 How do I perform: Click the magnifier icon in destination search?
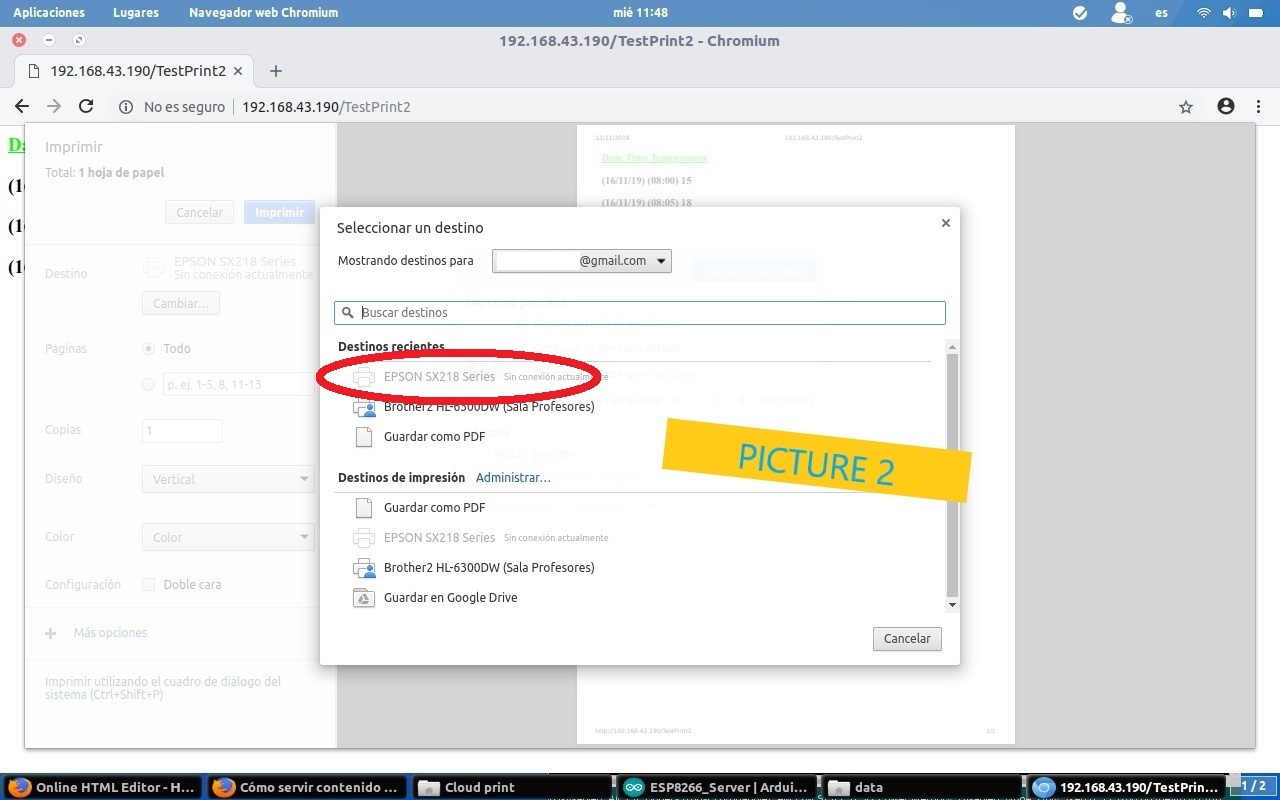[348, 313]
